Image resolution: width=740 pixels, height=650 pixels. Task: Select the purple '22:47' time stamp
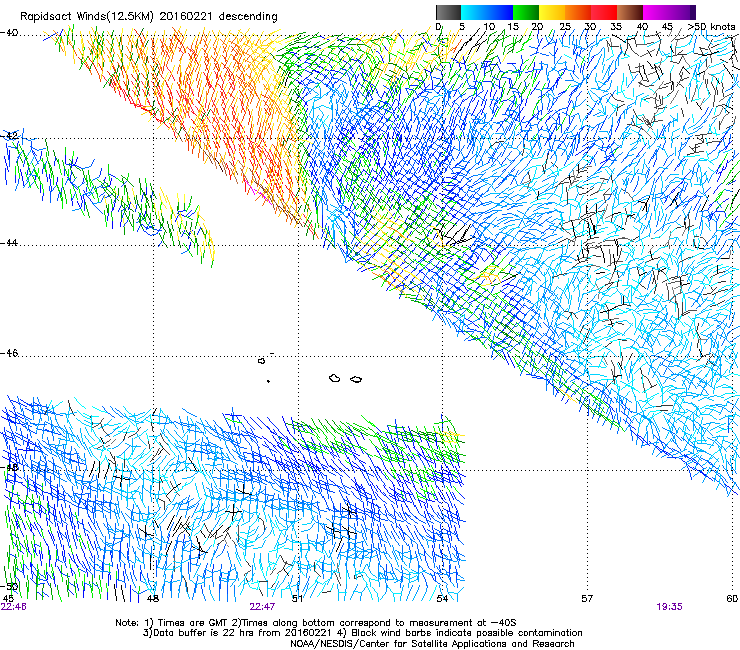click(x=262, y=607)
